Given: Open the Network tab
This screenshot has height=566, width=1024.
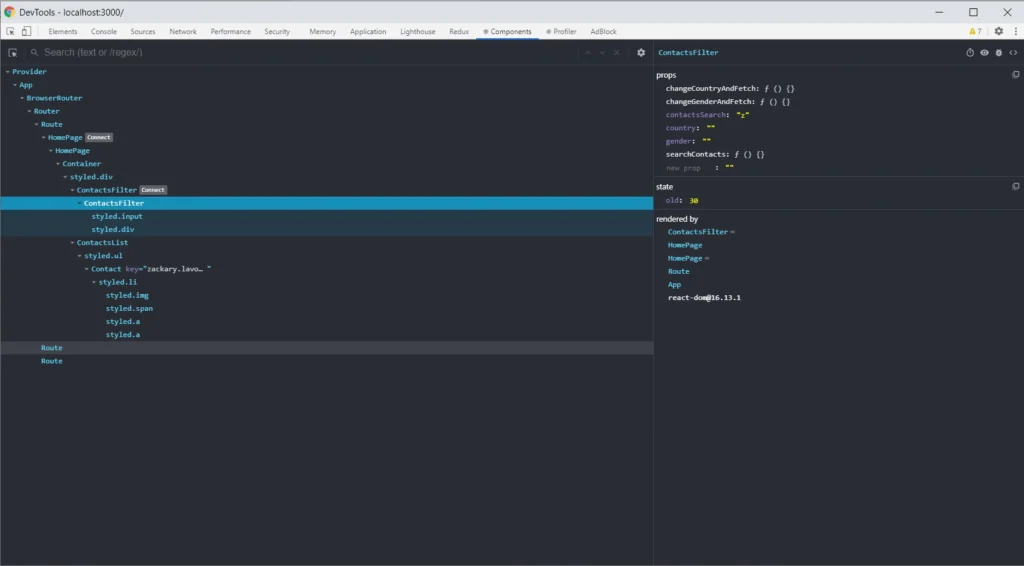Looking at the screenshot, I should click(183, 31).
